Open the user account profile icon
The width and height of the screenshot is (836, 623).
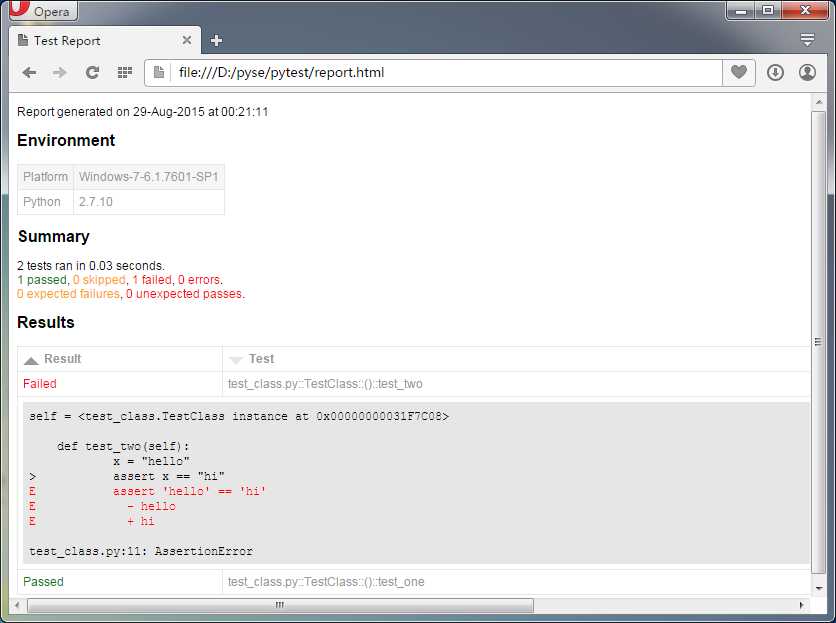pos(807,73)
